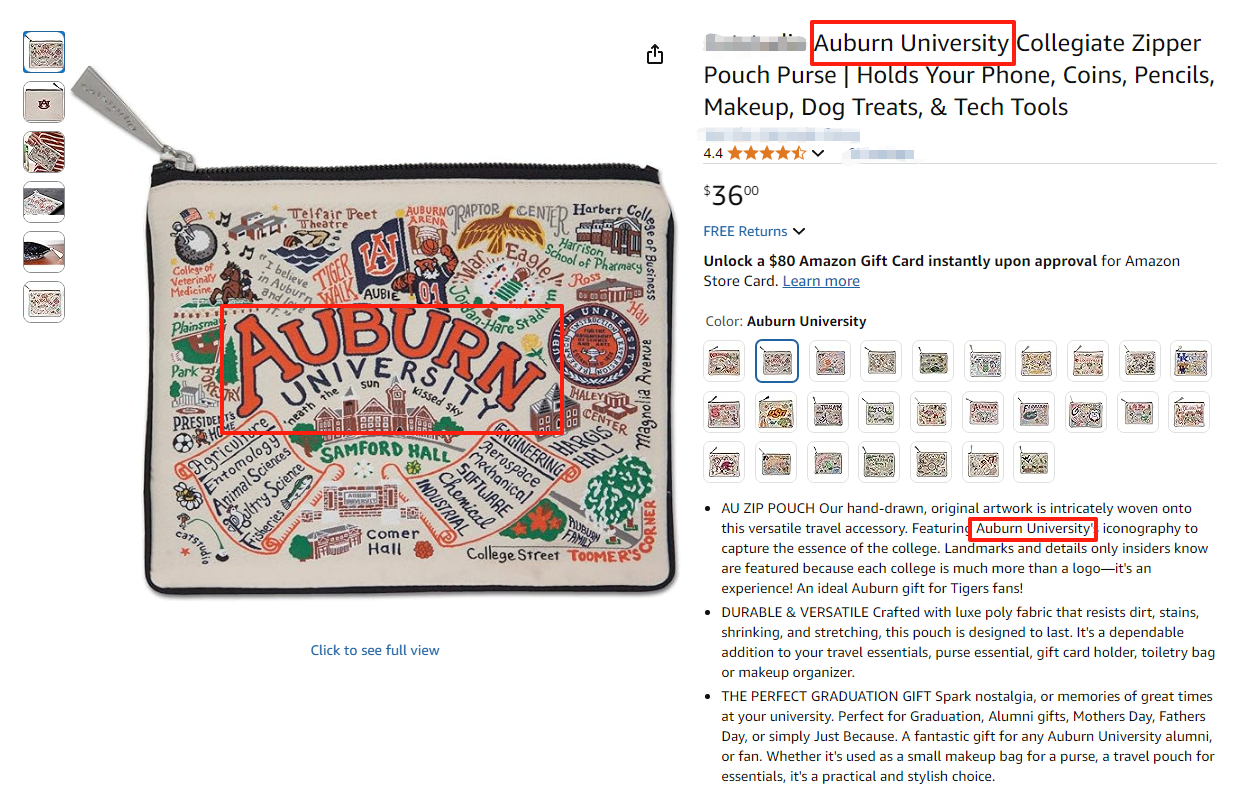The height and width of the screenshot is (787, 1238).
Task: Click the "Click to see full view" link
Action: [375, 650]
